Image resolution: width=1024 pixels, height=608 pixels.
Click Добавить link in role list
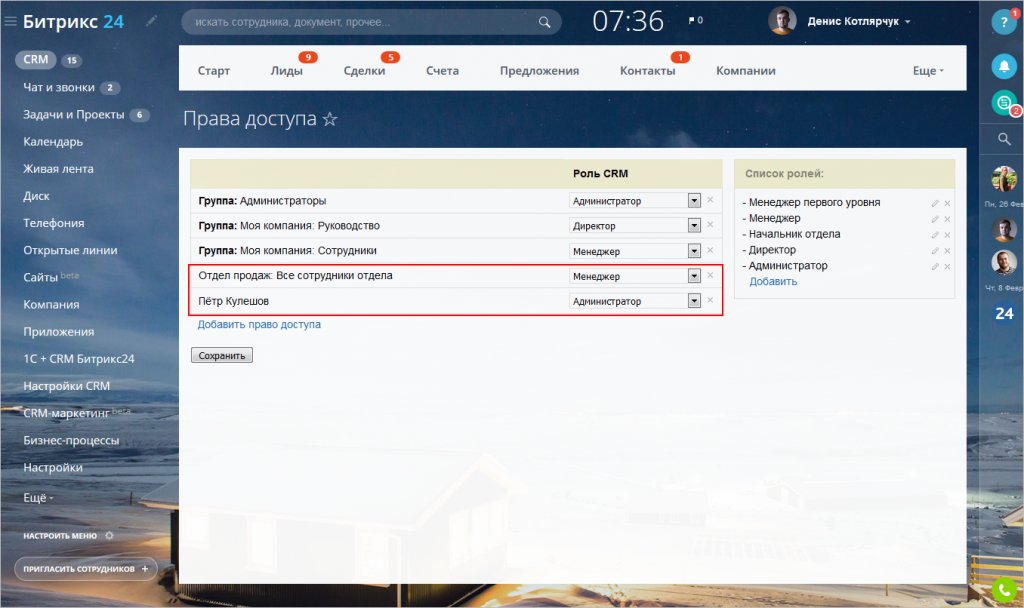tap(773, 281)
